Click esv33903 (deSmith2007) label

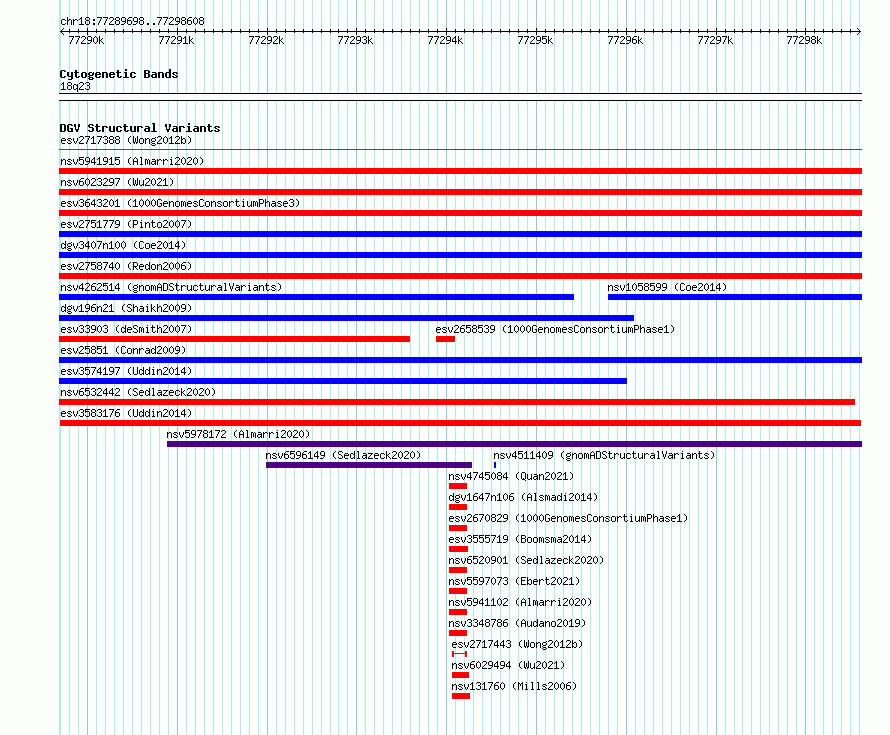[x=126, y=329]
